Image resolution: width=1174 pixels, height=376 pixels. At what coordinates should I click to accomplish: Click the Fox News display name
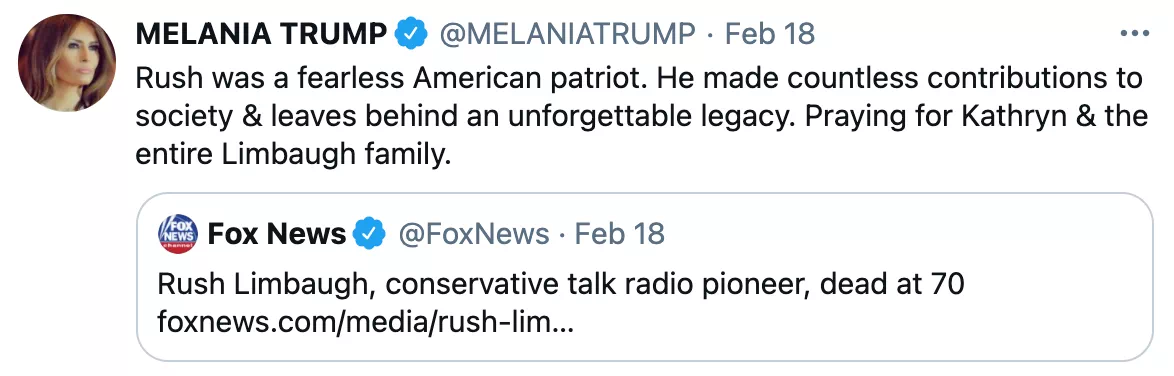coord(276,234)
